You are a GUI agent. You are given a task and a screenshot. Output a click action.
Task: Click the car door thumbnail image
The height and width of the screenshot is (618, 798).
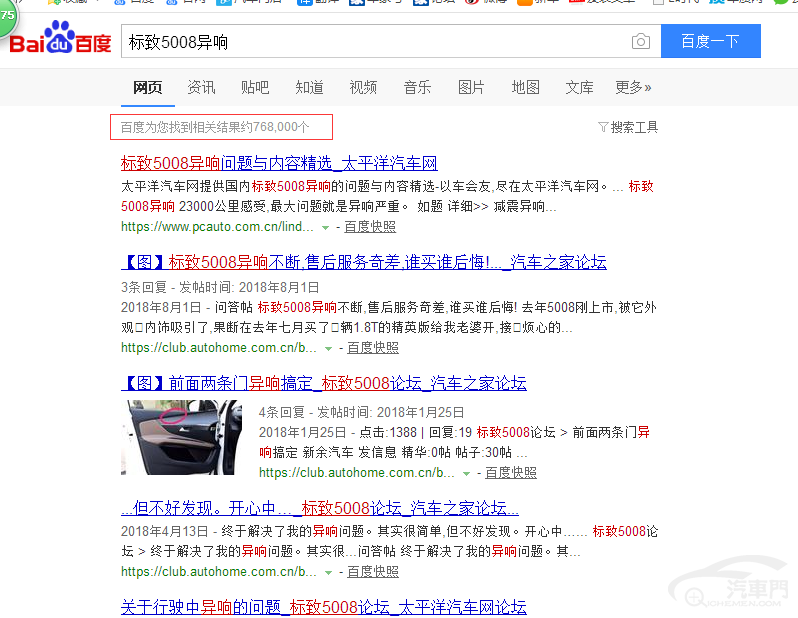(x=181, y=437)
